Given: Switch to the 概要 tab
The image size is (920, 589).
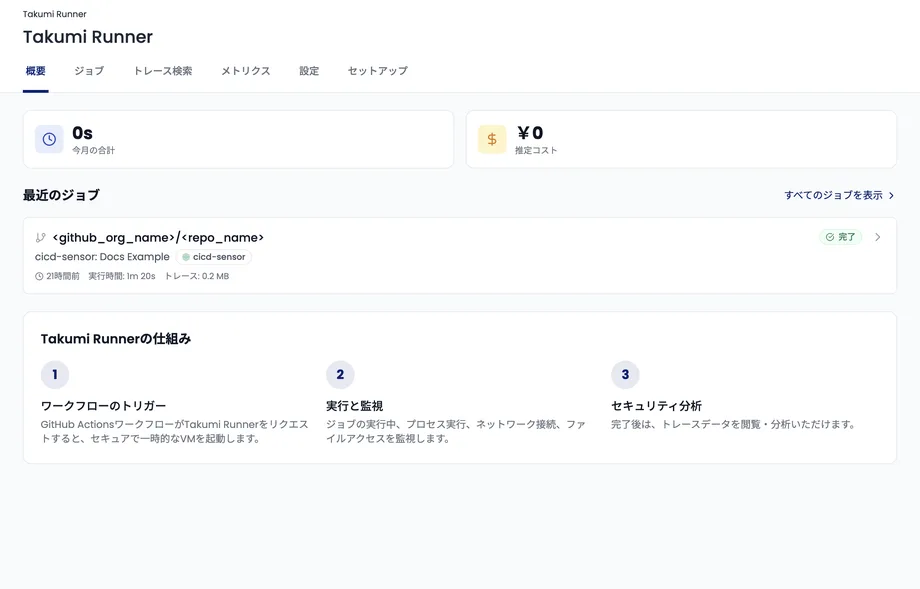Looking at the screenshot, I should [x=36, y=71].
